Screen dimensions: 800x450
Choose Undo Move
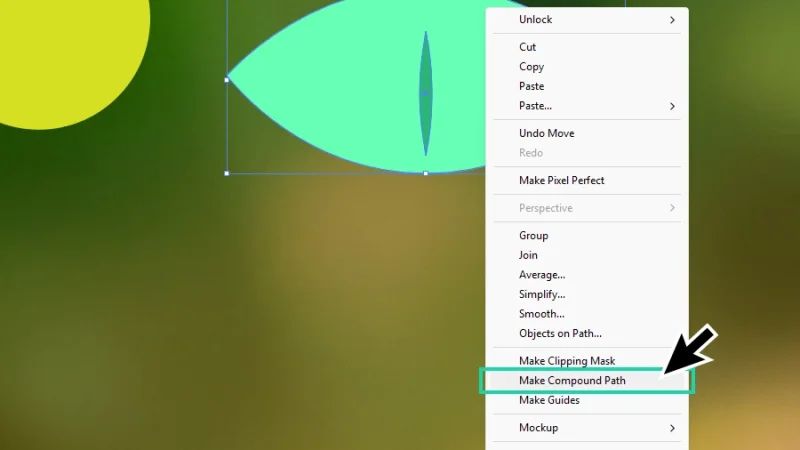546,133
